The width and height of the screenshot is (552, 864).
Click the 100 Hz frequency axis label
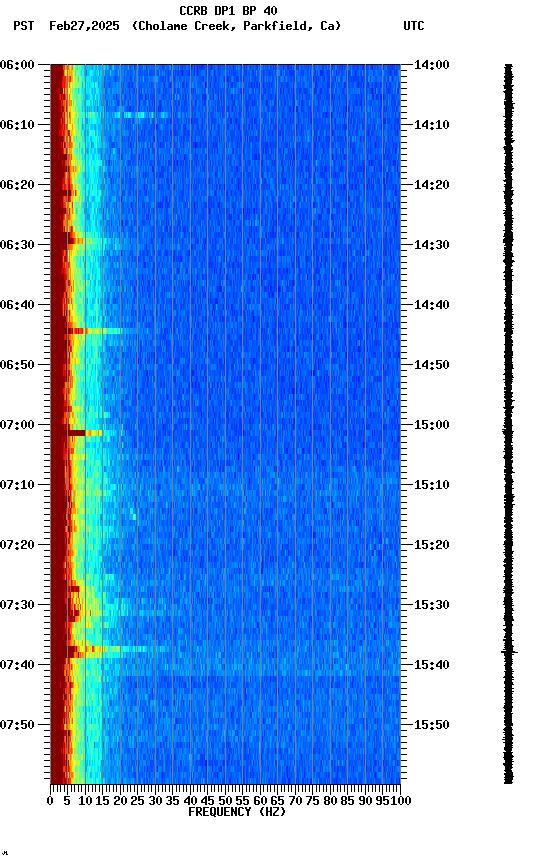click(401, 801)
